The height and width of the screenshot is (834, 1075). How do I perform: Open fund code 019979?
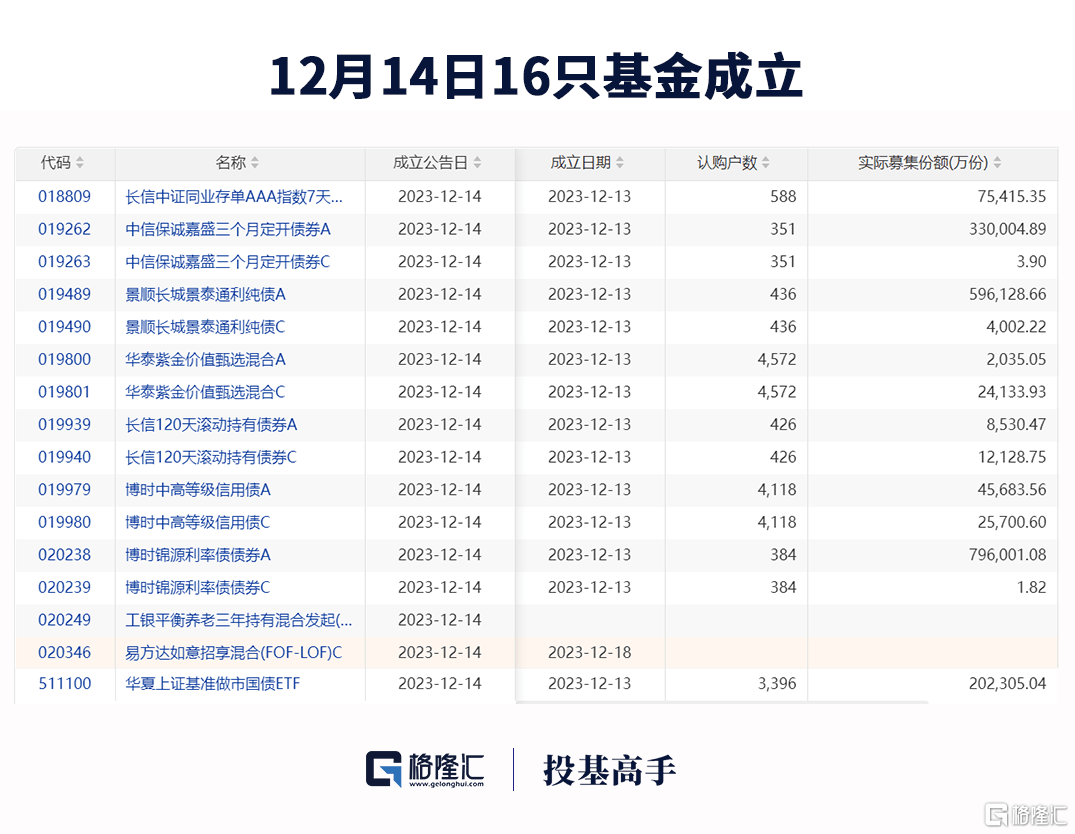[x=64, y=490]
